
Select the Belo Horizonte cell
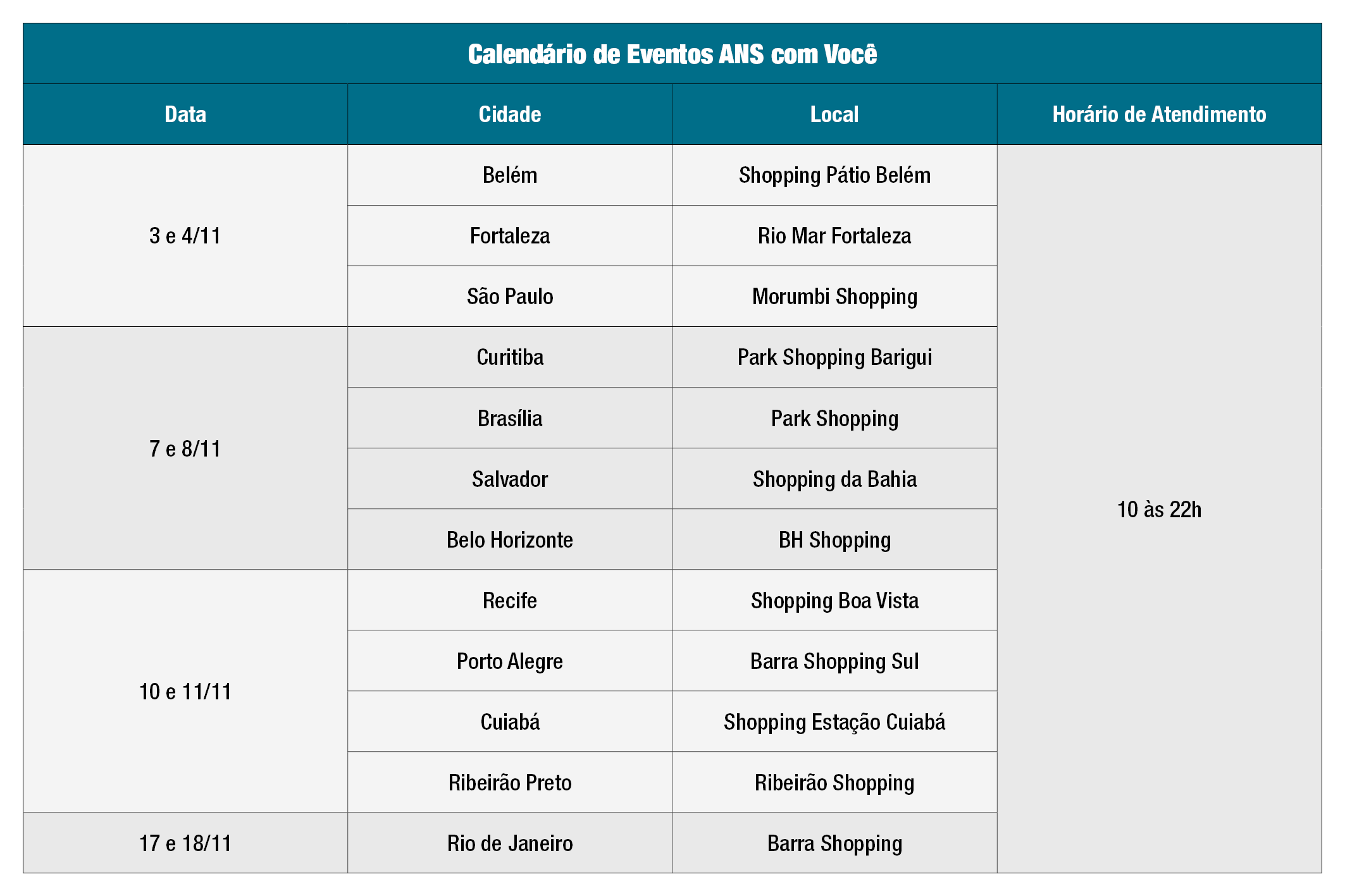pos(510,540)
